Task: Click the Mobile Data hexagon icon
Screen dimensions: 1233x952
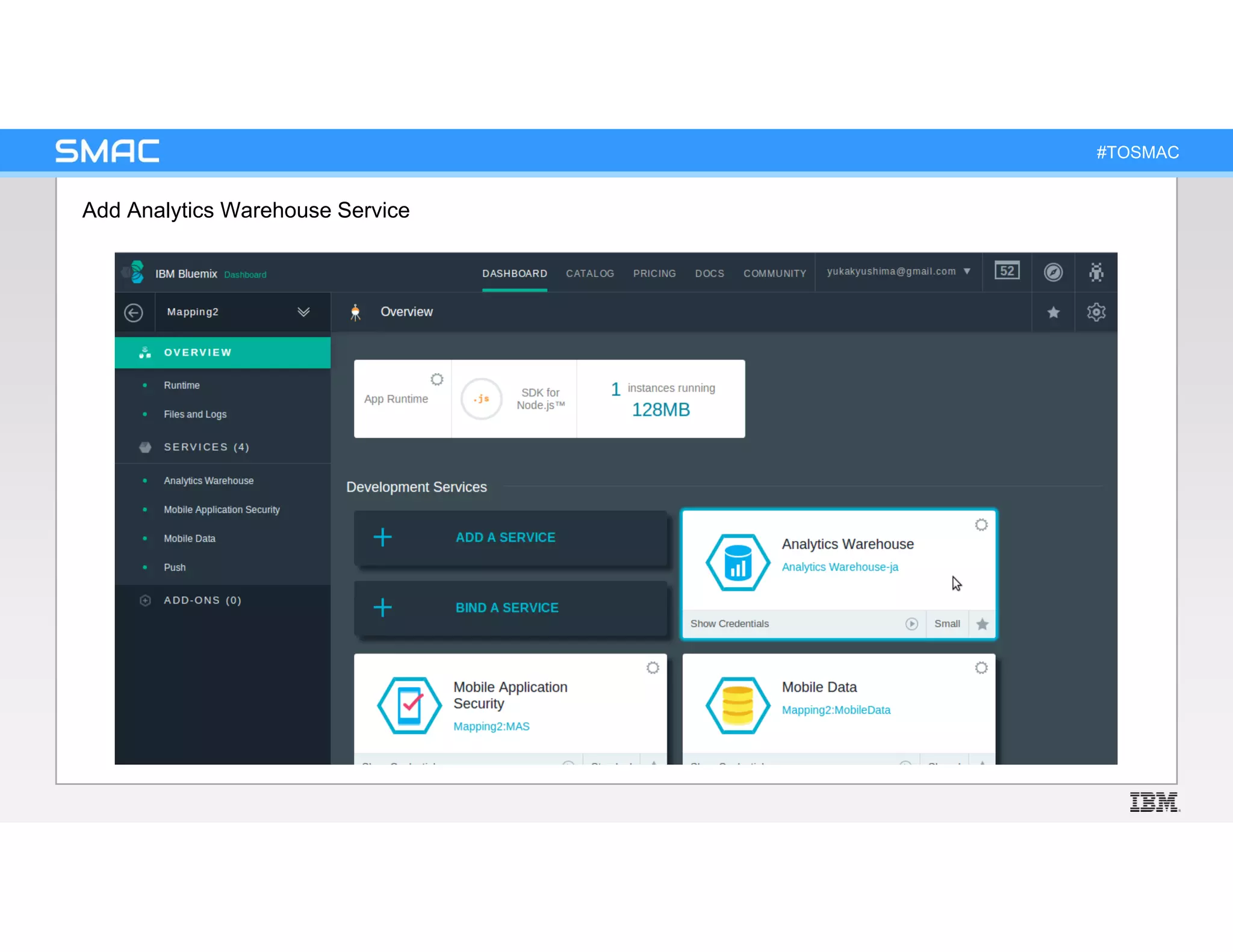Action: click(x=738, y=705)
